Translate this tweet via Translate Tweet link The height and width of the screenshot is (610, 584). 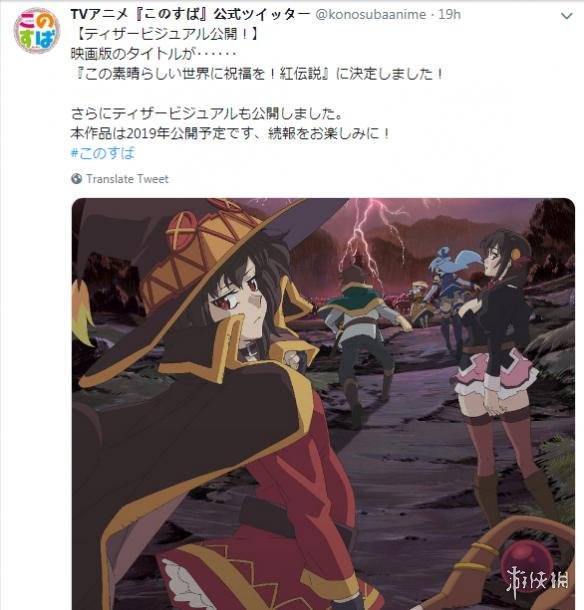point(127,179)
